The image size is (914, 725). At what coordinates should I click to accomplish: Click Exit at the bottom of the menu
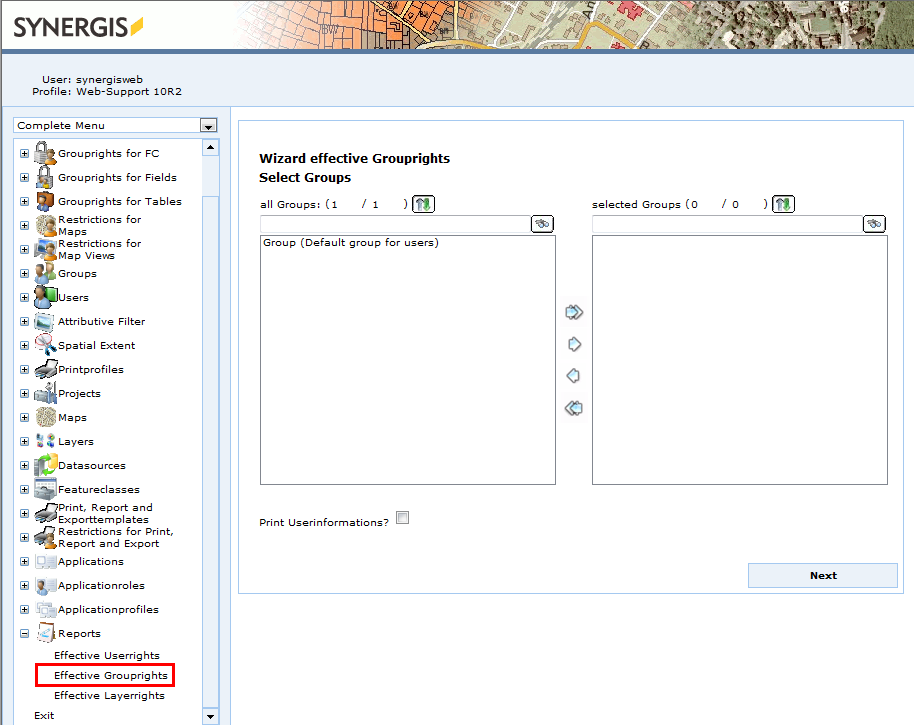coord(43,715)
